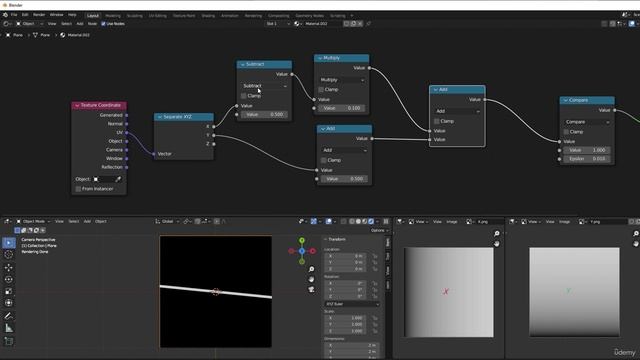Screen dimensions: 640x360
Task: Open the Window menu
Action: [x=56, y=15]
